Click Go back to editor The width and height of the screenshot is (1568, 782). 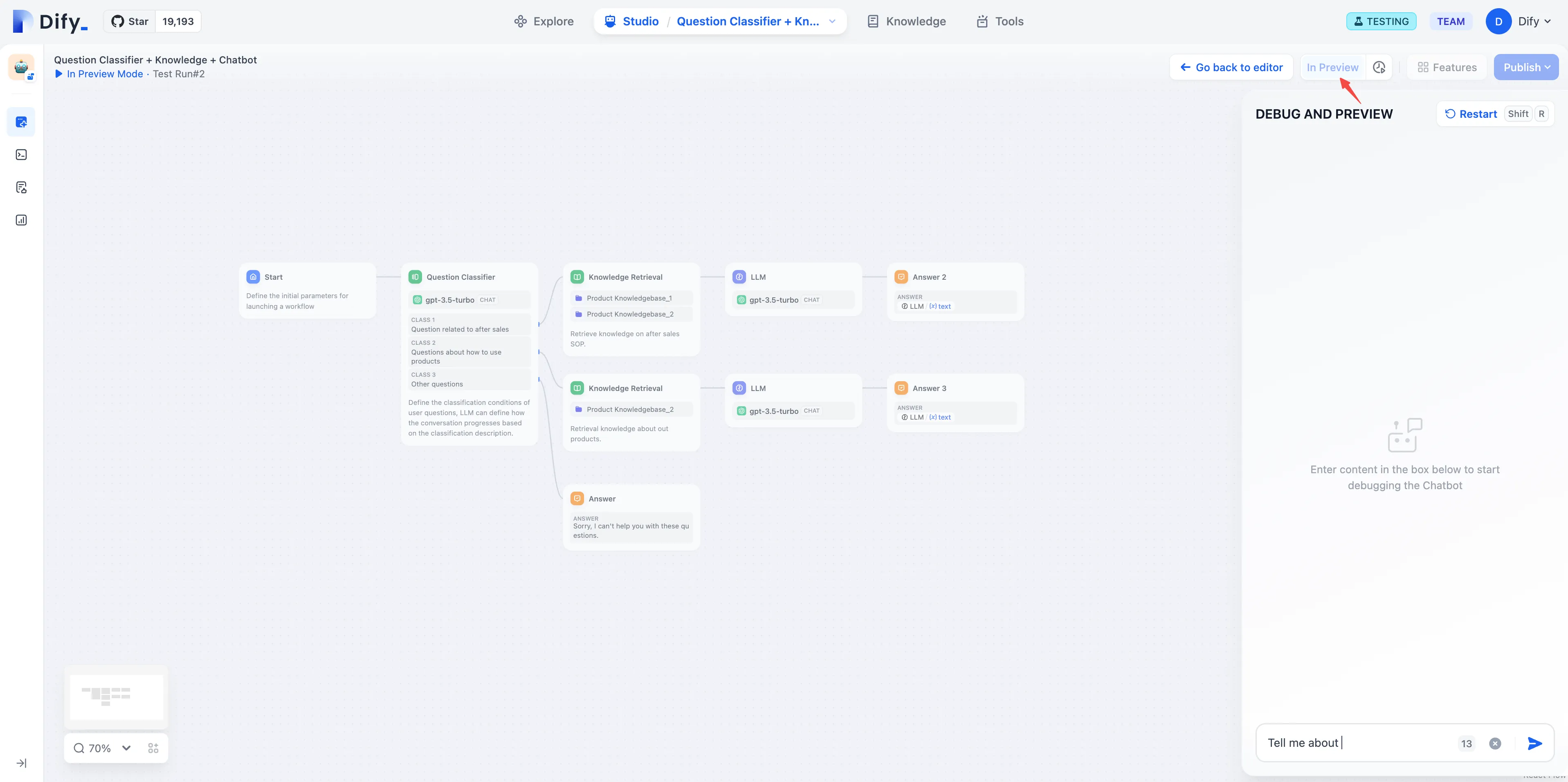tap(1231, 67)
